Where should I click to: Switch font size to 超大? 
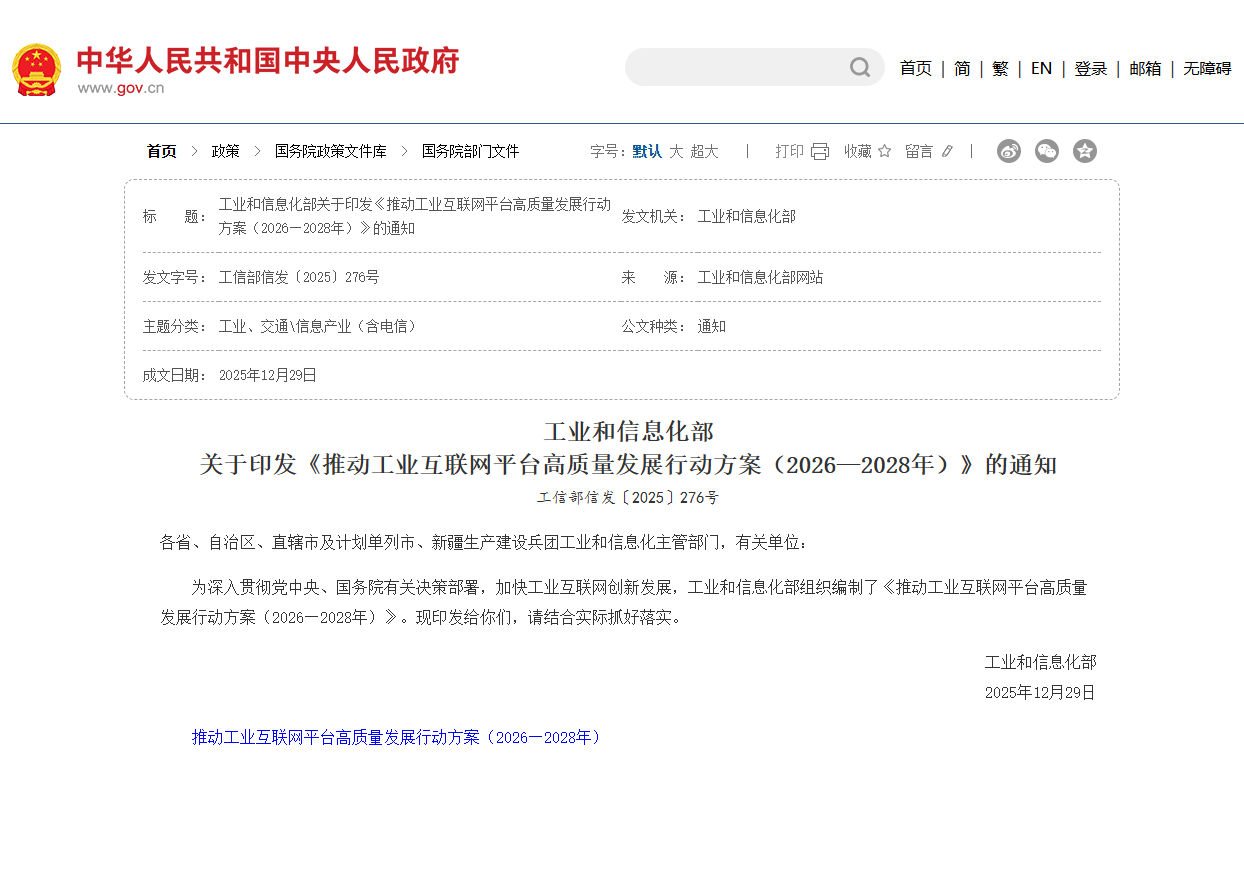(702, 151)
